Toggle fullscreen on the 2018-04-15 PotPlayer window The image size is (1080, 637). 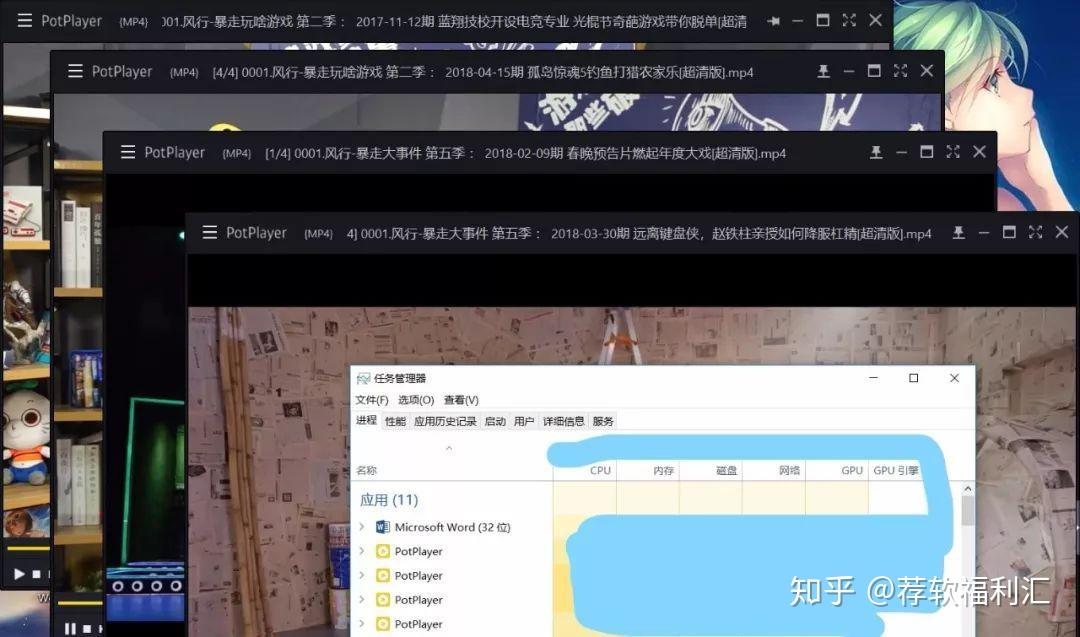click(900, 71)
